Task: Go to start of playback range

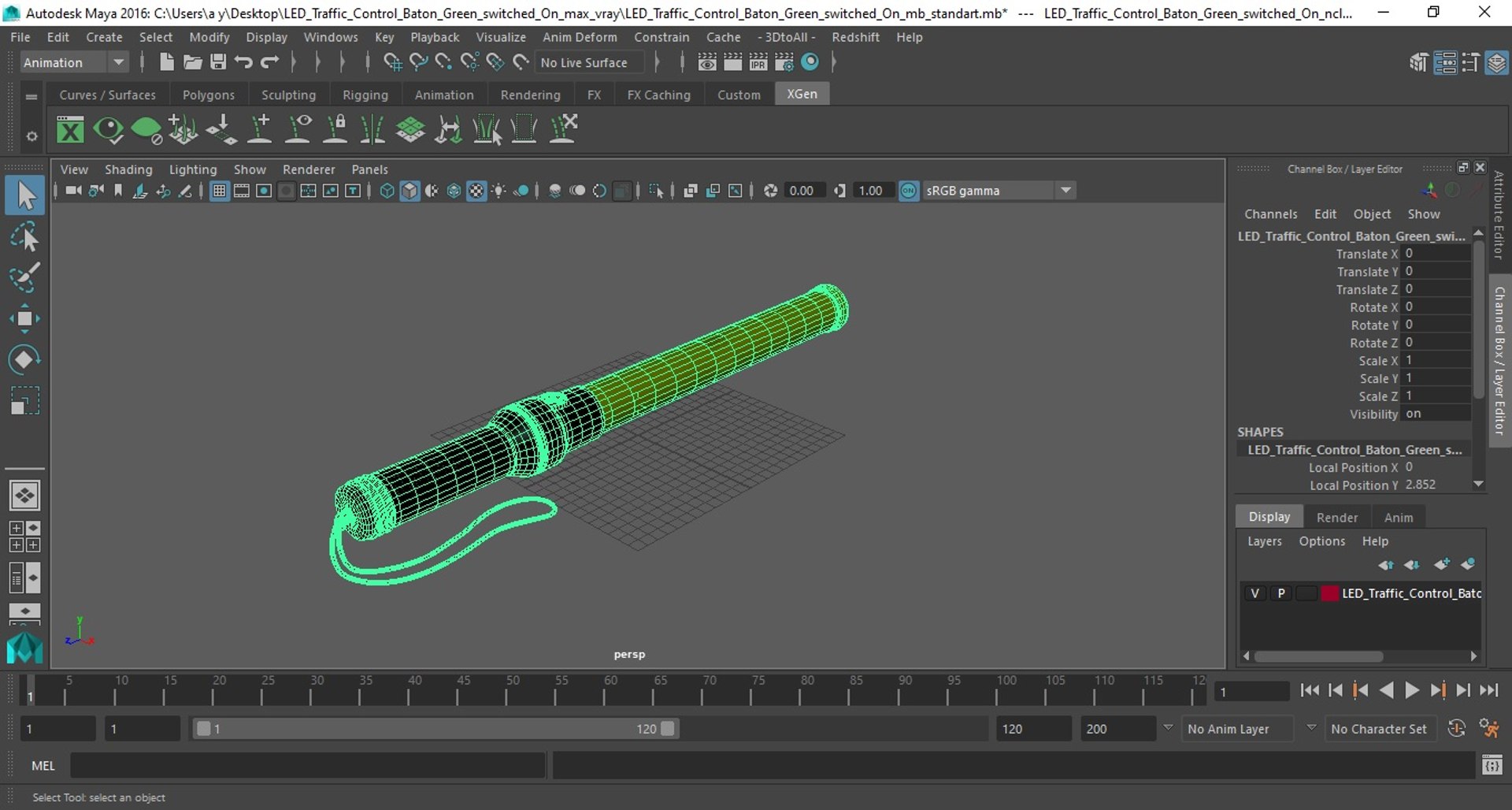Action: pos(1310,690)
